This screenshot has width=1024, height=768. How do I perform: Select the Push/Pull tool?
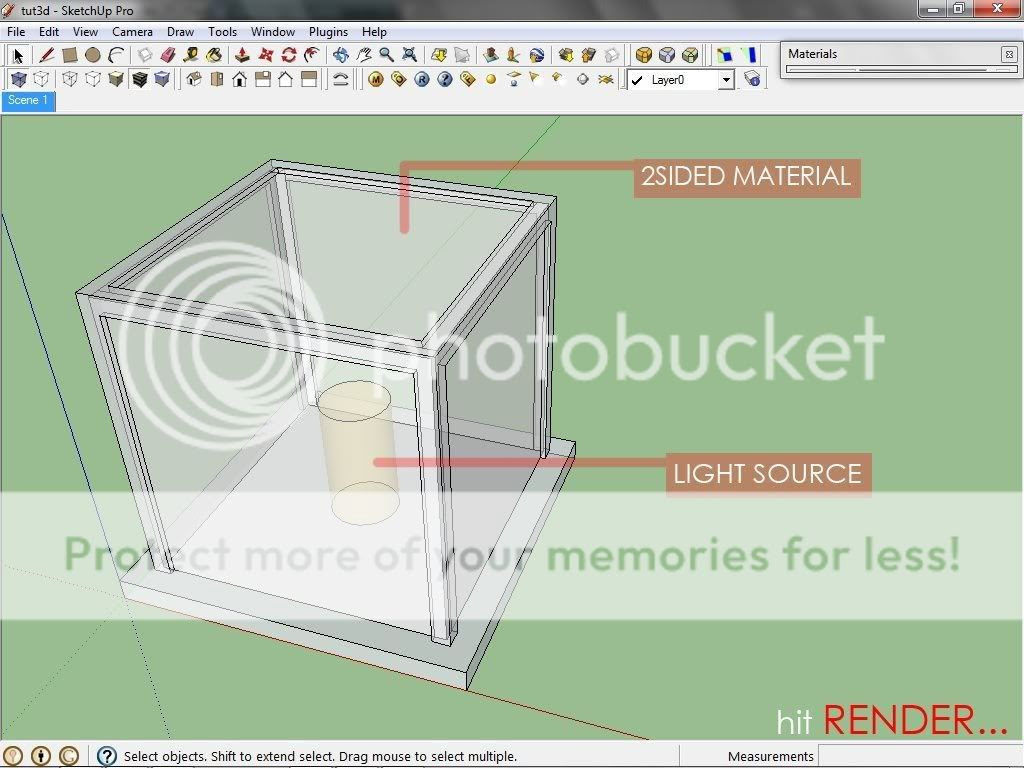242,56
